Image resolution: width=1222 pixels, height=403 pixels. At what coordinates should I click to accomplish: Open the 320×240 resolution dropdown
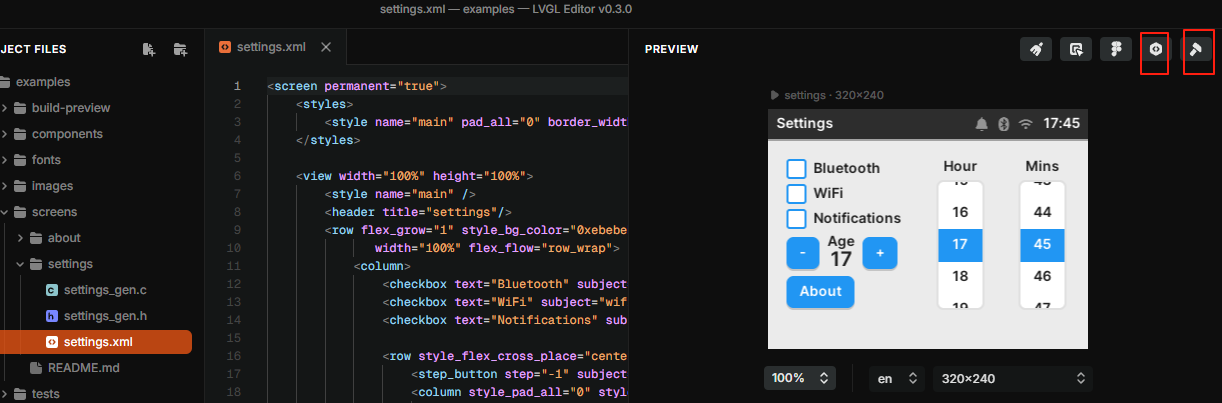tap(1012, 378)
